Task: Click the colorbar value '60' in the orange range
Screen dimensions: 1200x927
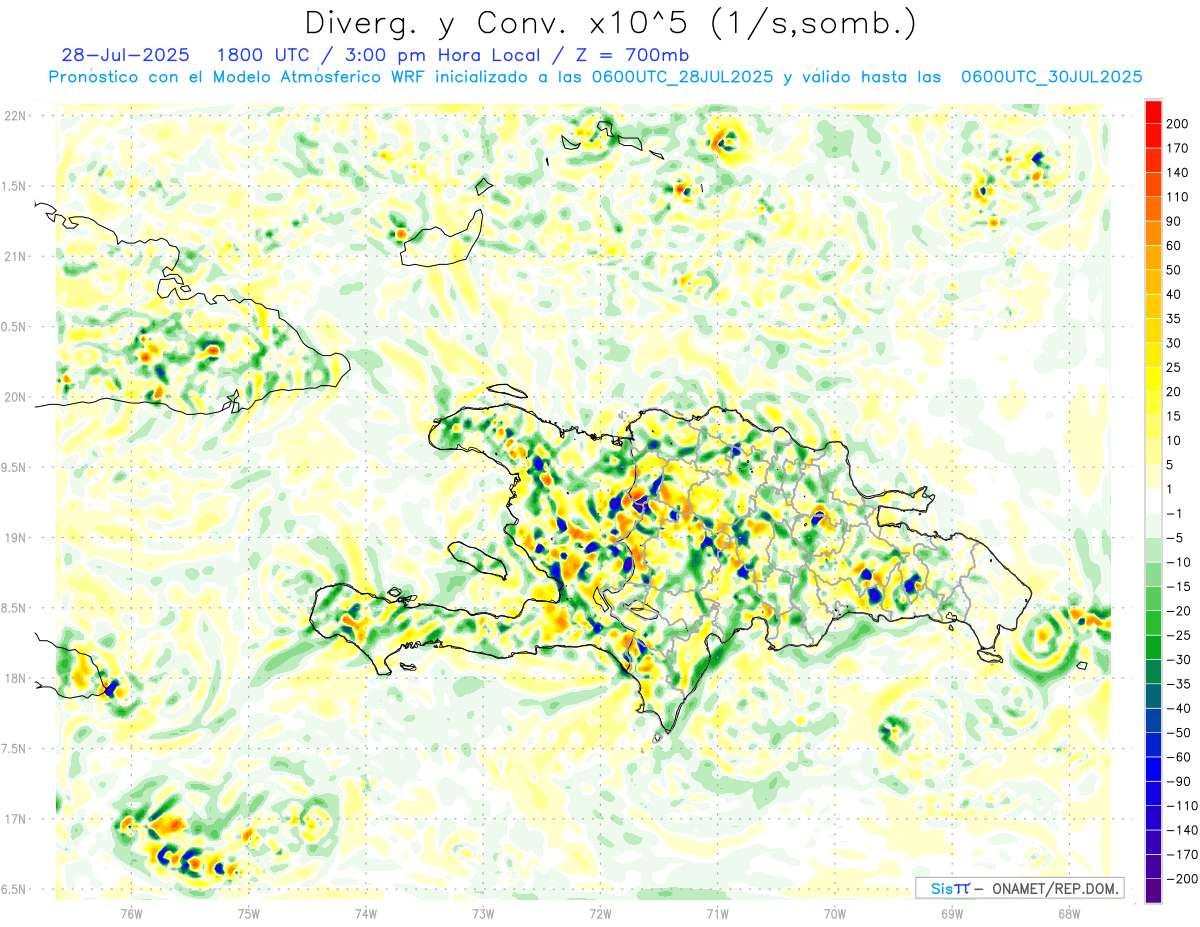Action: point(1176,246)
